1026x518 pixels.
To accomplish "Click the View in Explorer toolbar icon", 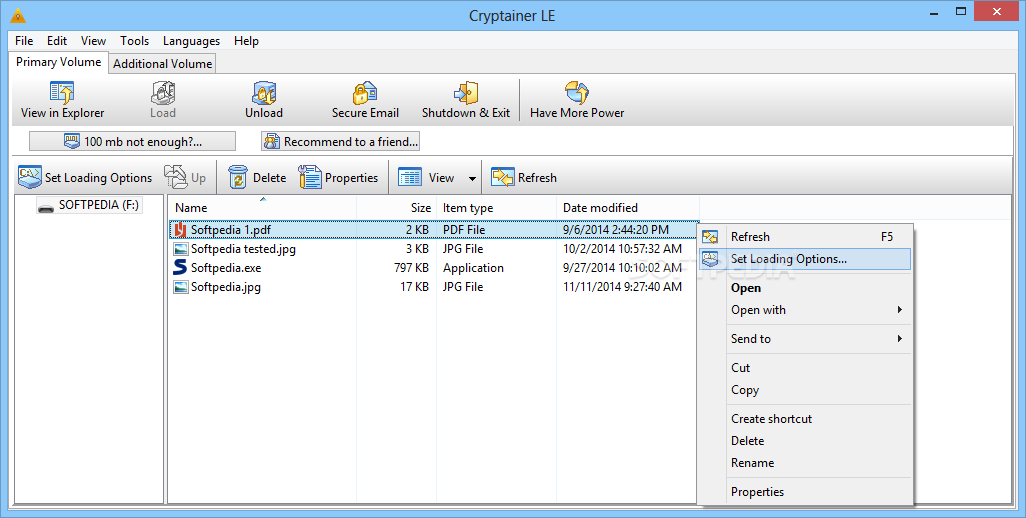I will [x=62, y=93].
